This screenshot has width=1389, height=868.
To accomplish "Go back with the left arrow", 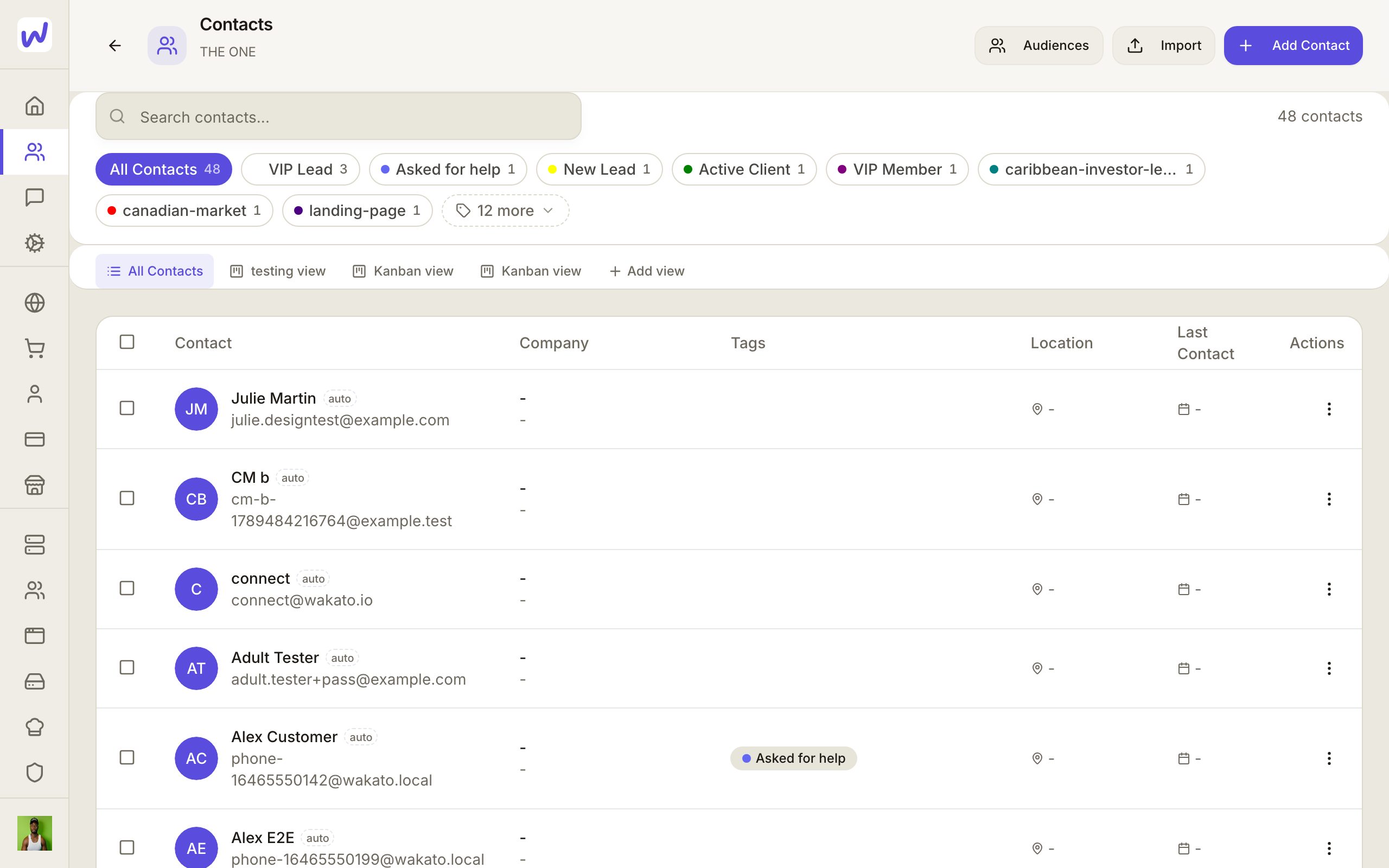I will tap(115, 46).
